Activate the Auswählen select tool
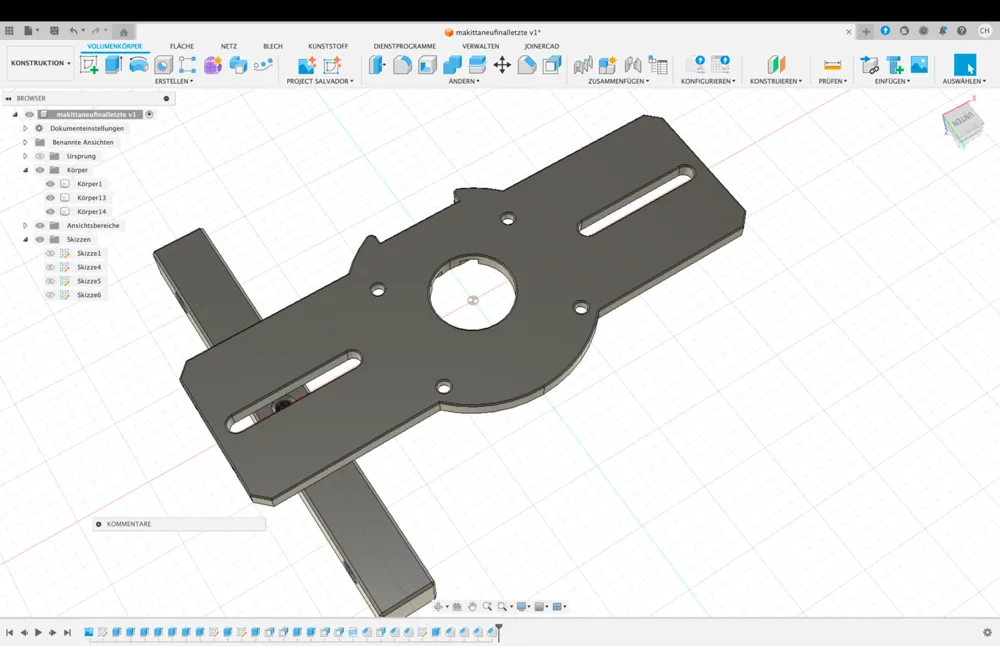Image resolution: width=1000 pixels, height=646 pixels. (964, 64)
